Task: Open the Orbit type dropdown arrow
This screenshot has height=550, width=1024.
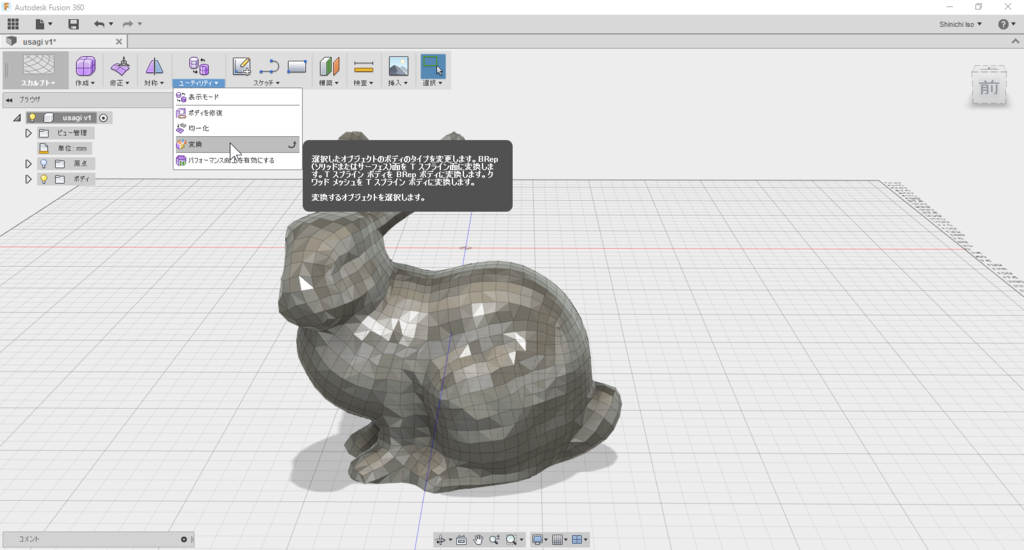Action: pos(450,540)
